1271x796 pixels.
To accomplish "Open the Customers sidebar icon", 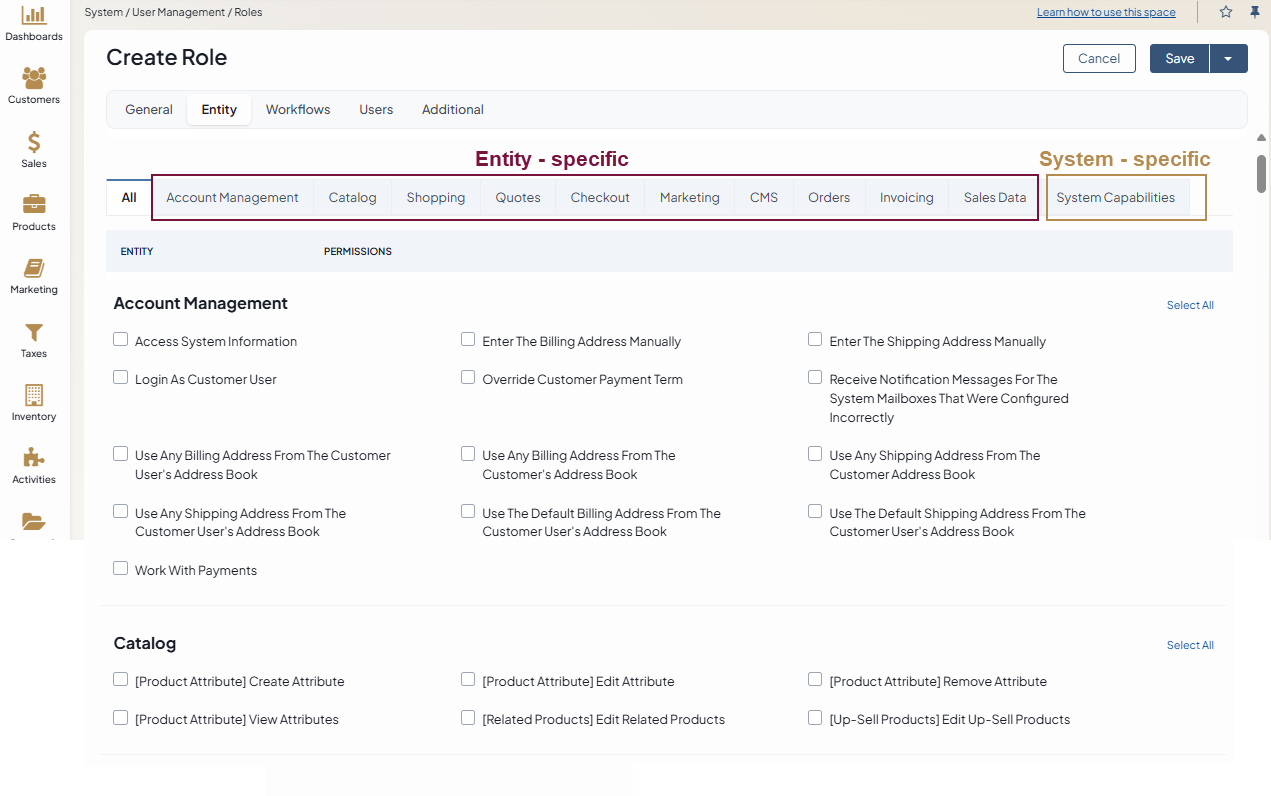I will (34, 78).
